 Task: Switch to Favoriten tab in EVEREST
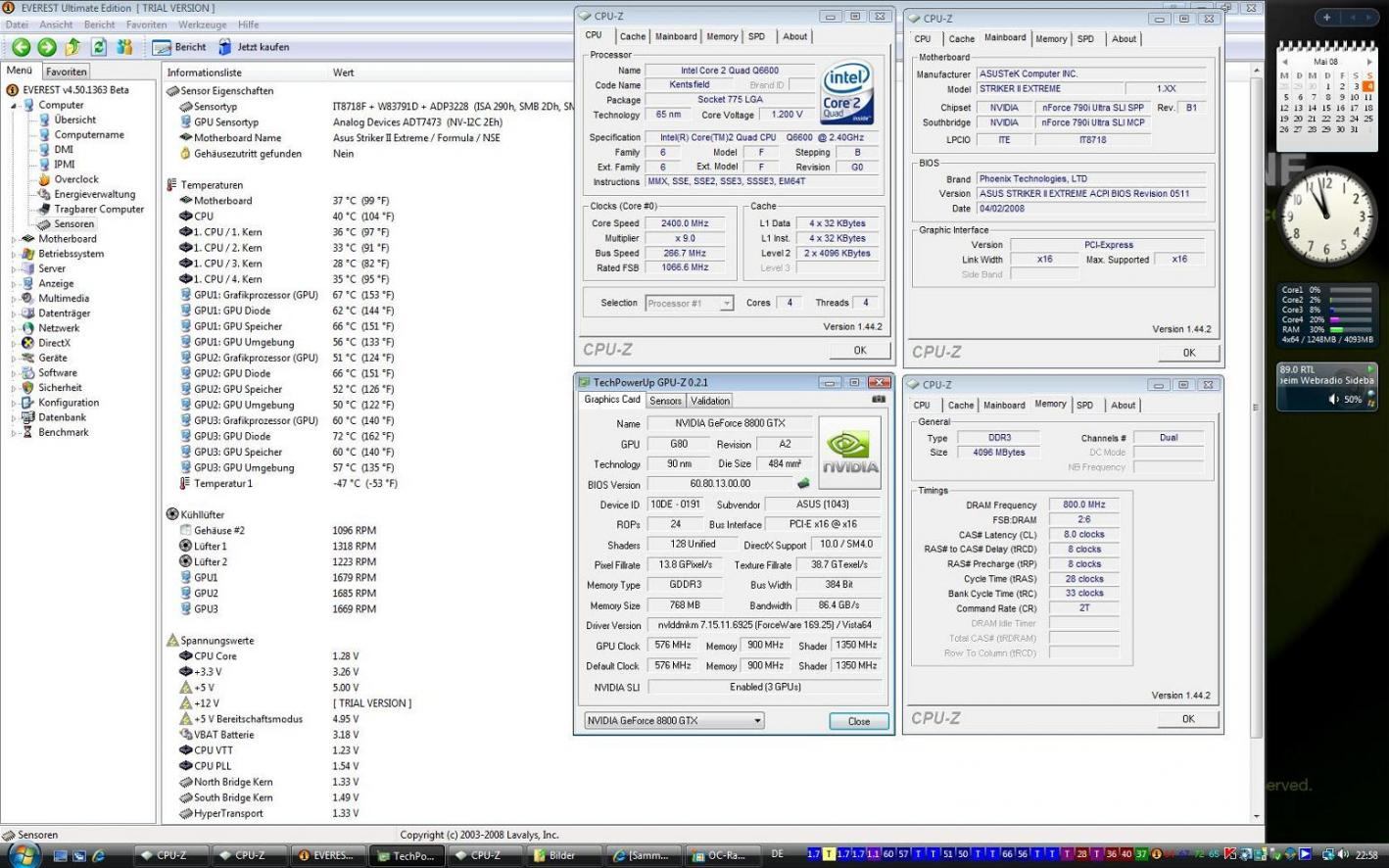point(67,72)
